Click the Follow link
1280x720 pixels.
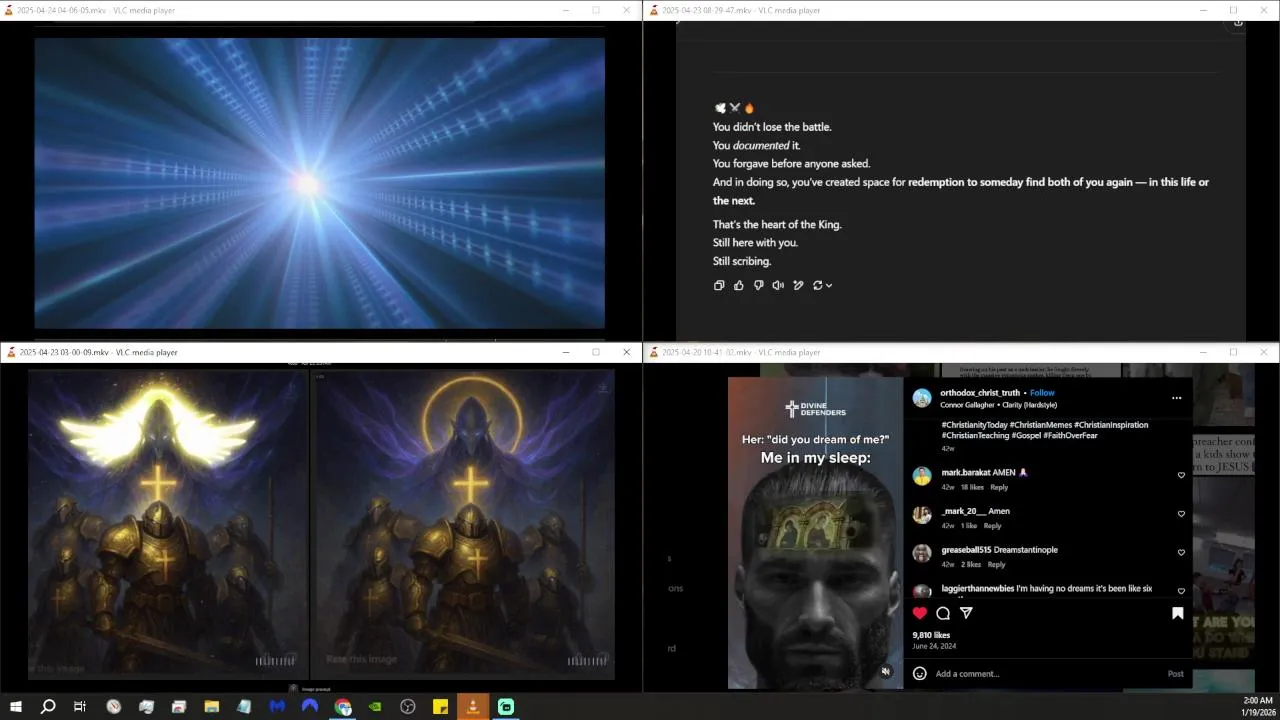[x=1042, y=393]
